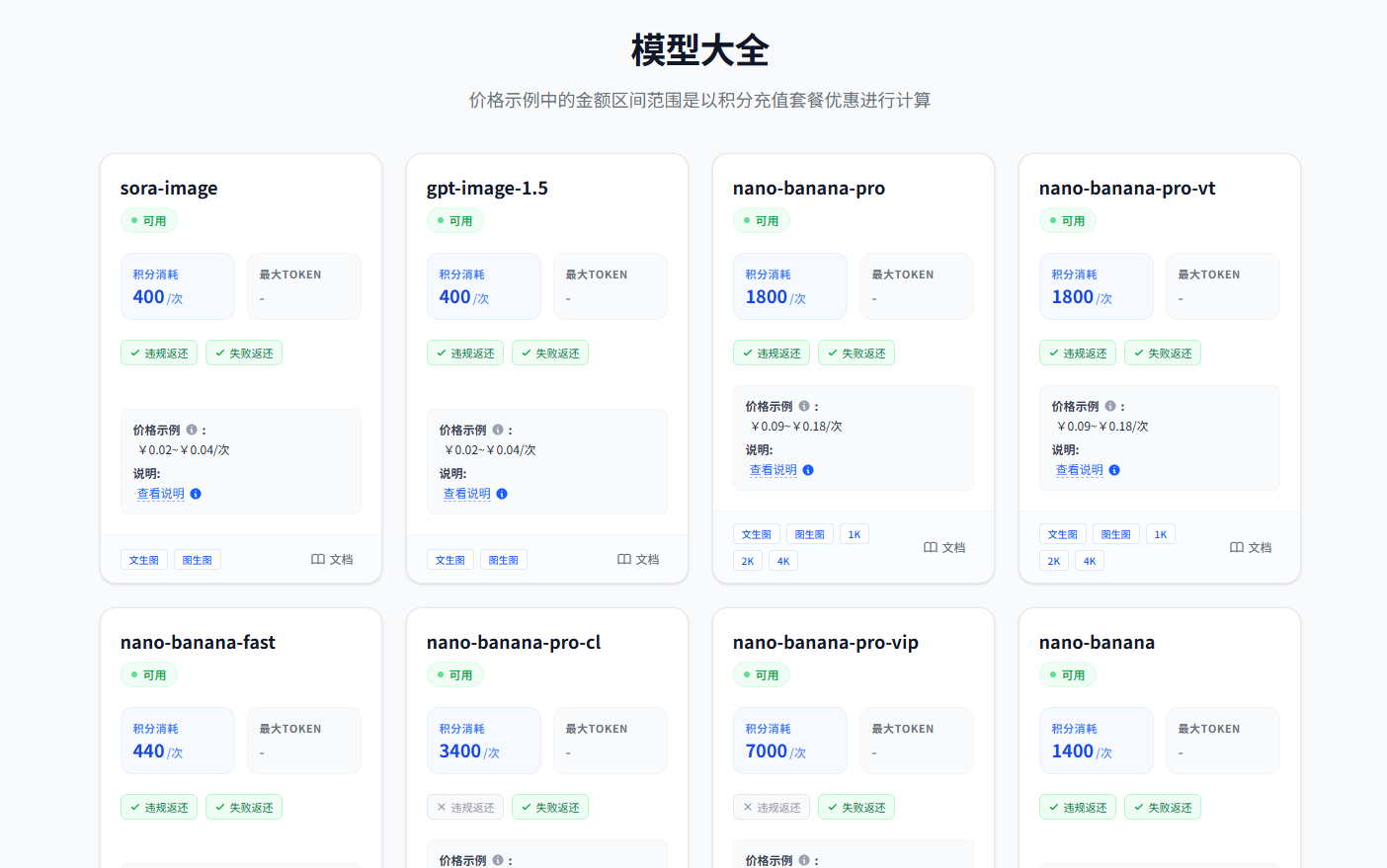Click 违规返还 badge on gpt-image-1.5
This screenshot has width=1387, height=868.
tap(465, 353)
